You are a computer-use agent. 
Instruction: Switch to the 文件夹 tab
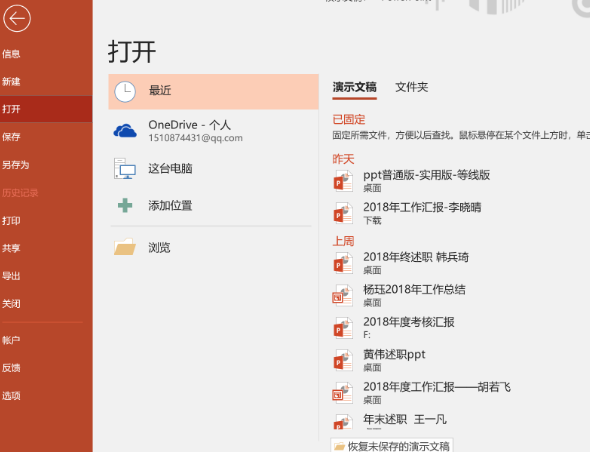[412, 87]
